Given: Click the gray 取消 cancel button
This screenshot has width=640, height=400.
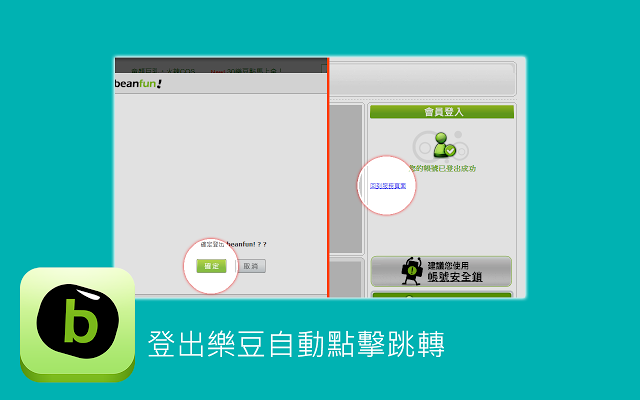Looking at the screenshot, I should pos(251,266).
